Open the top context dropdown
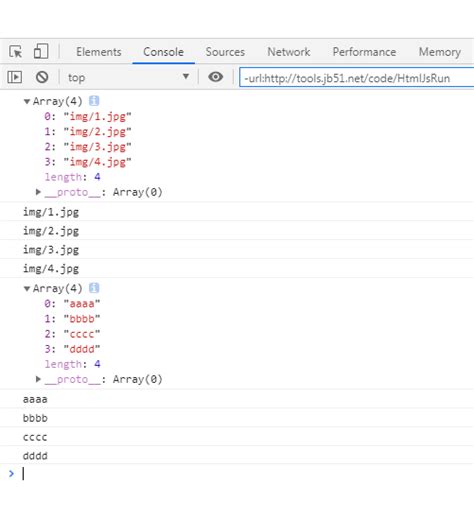The width and height of the screenshot is (474, 519). pyautogui.click(x=128, y=77)
